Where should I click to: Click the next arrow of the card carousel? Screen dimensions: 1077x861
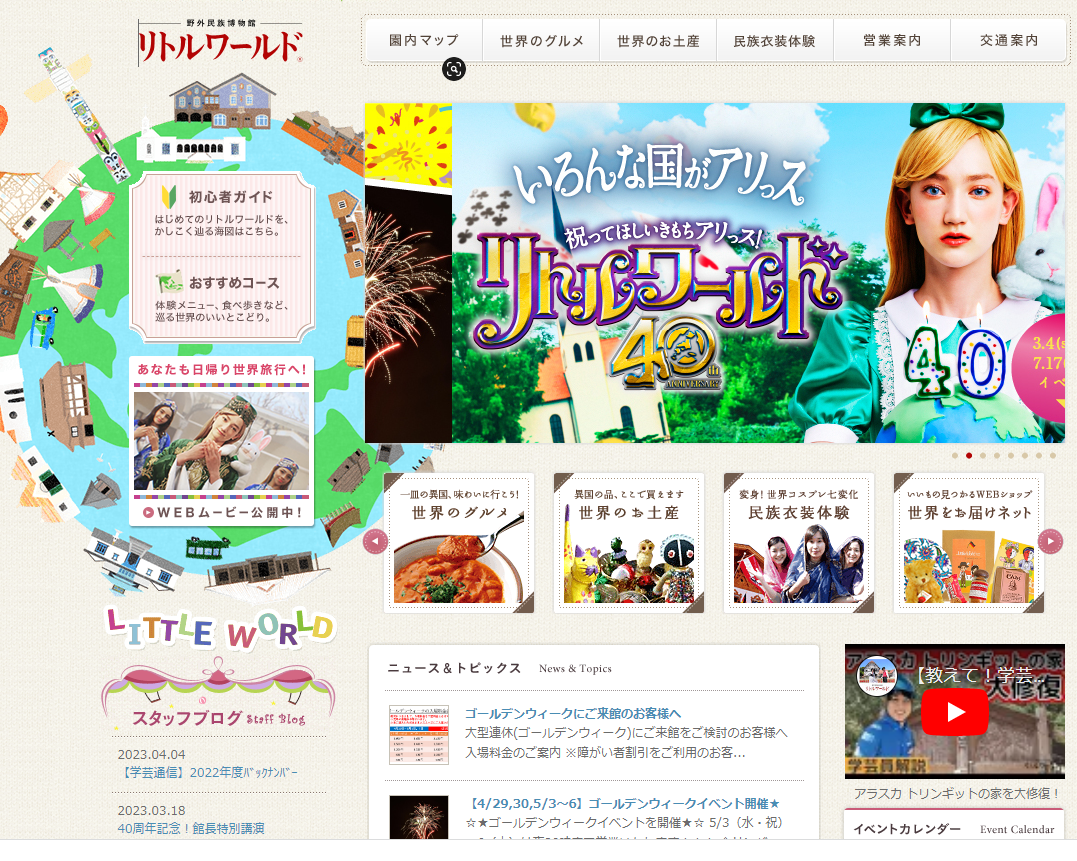coord(1050,541)
